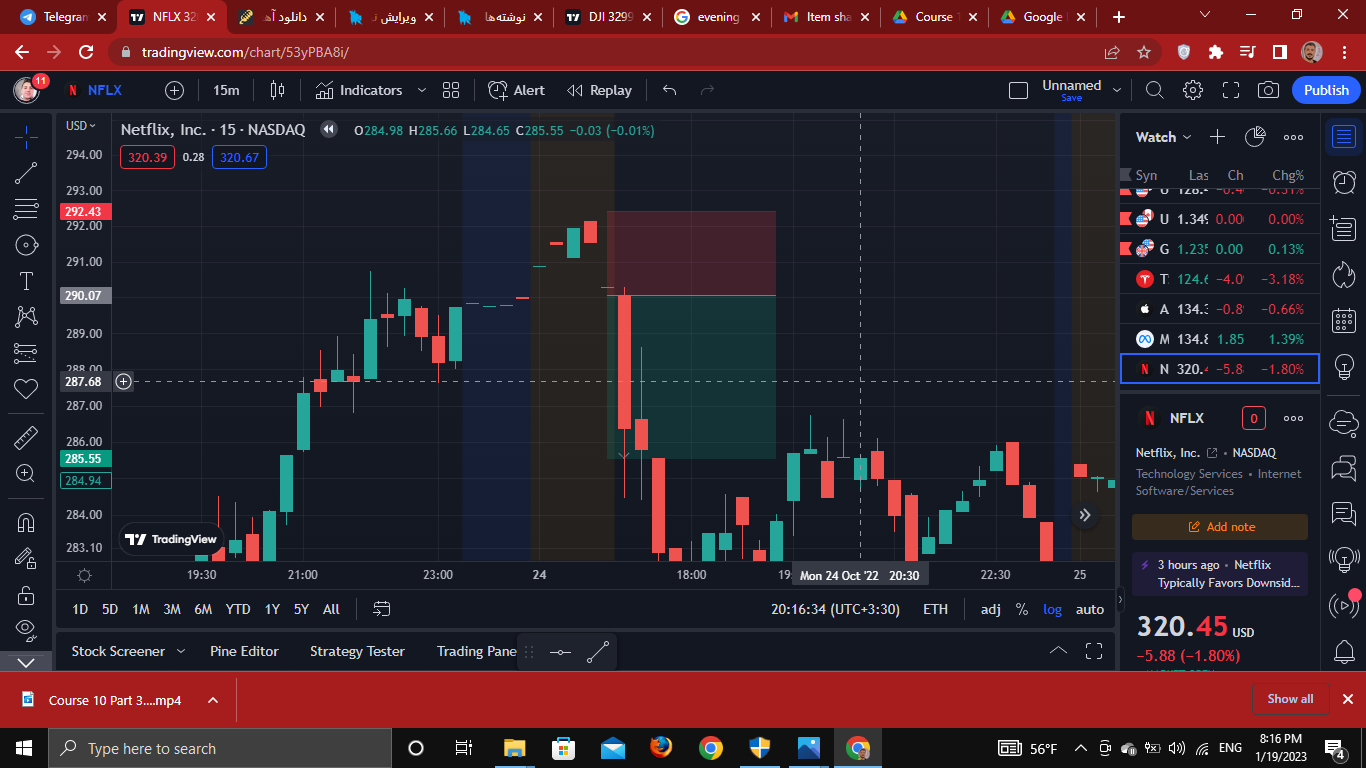The image size is (1366, 768).
Task: Take a chart snapshot with the camera icon
Action: point(1268,90)
